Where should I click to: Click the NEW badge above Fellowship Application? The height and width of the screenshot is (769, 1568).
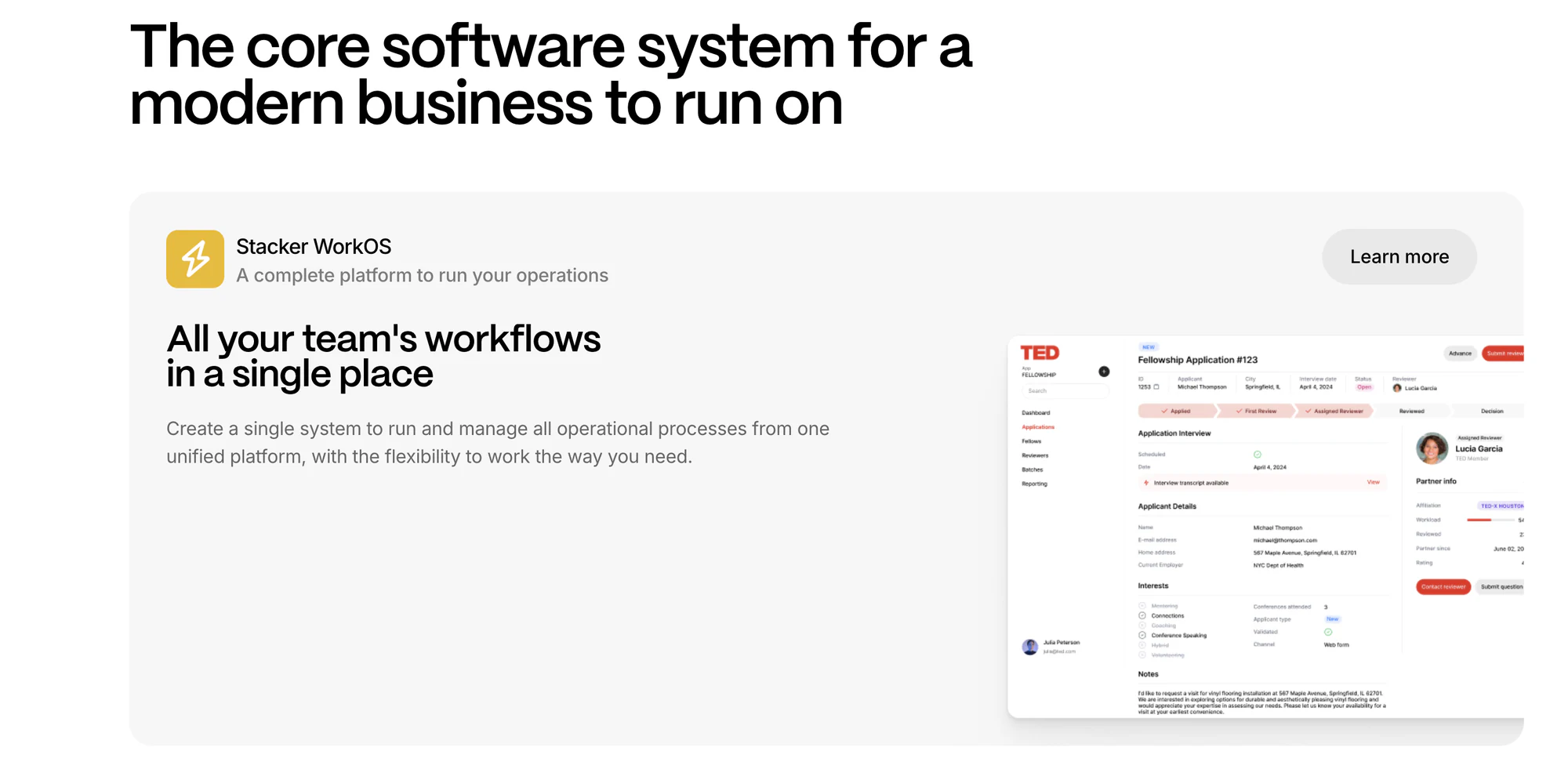(1149, 346)
